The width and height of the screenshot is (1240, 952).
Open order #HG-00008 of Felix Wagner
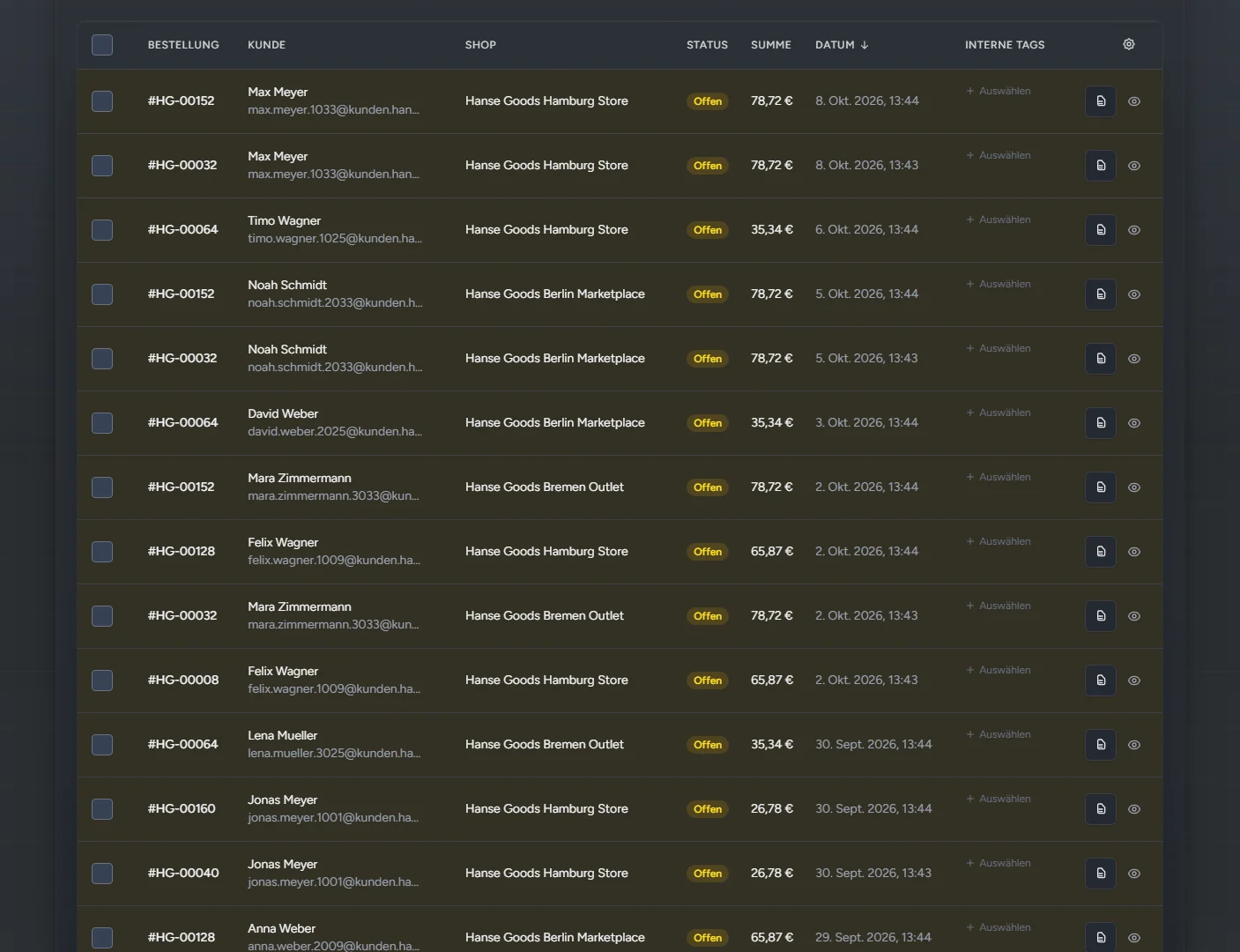click(x=183, y=681)
